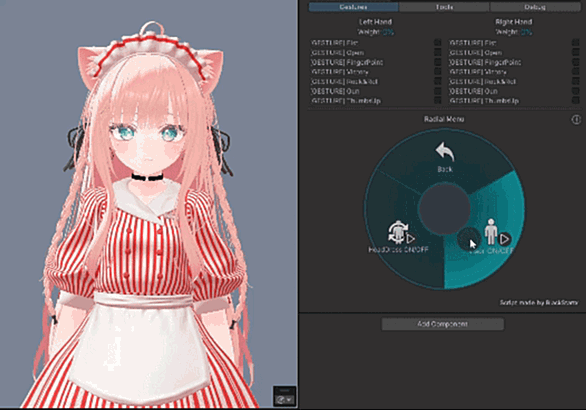Image resolution: width=586 pixels, height=410 pixels.
Task: Open the submenu arrow next to HeadDress icon
Action: [x=411, y=238]
